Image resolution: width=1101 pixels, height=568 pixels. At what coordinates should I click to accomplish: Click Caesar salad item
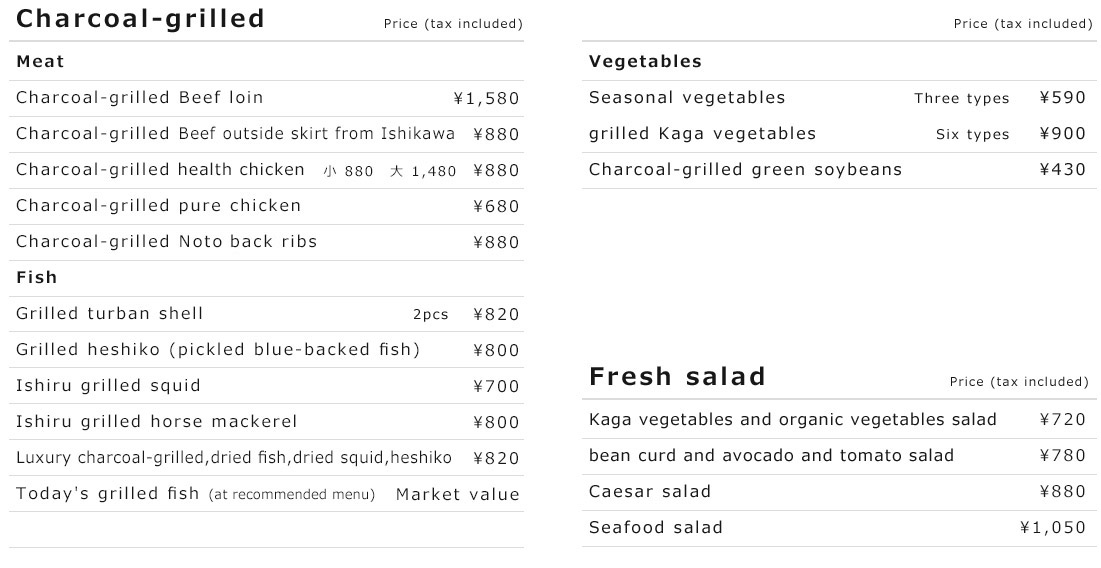pyautogui.click(x=650, y=492)
